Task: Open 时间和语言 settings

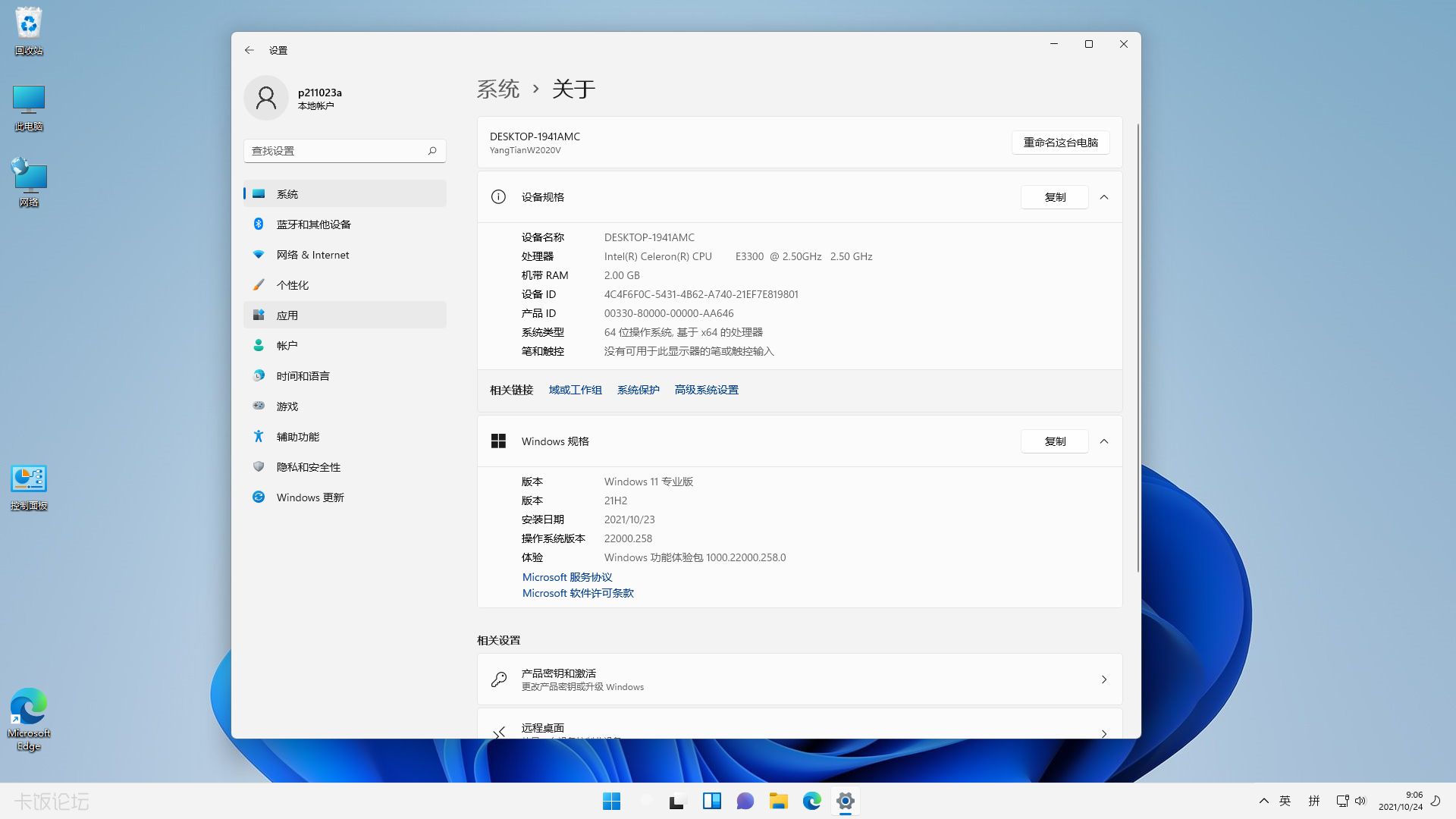Action: tap(345, 376)
